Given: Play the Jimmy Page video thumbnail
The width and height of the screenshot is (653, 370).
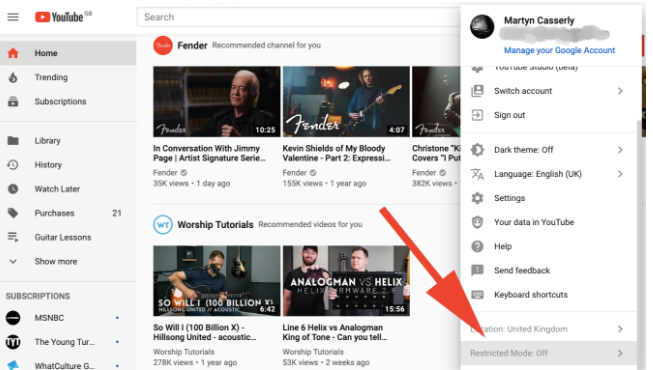Looking at the screenshot, I should 217,102.
